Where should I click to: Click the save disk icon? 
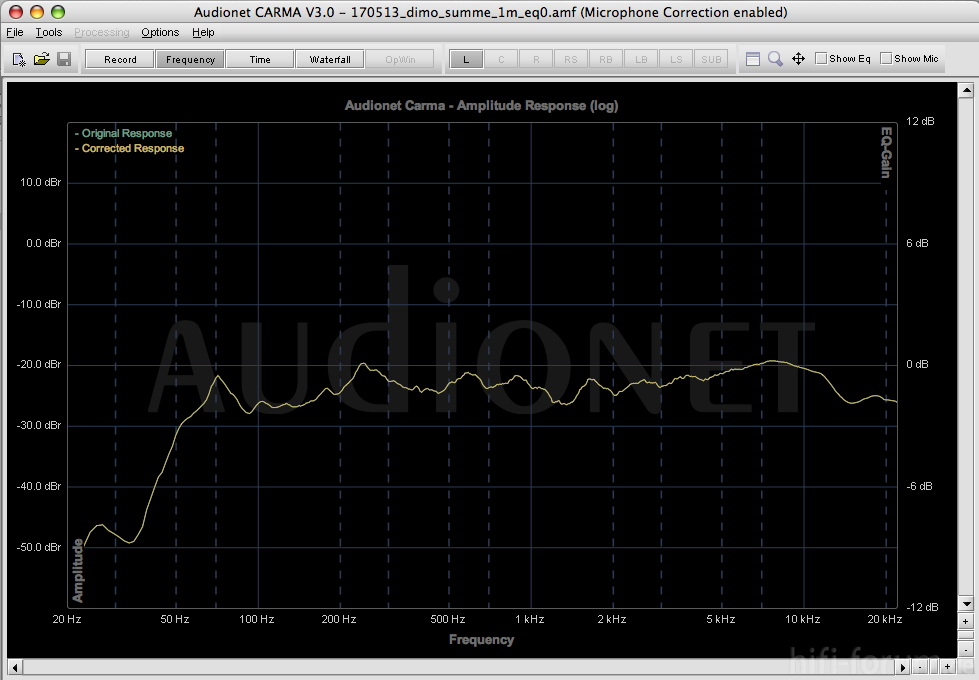pyautogui.click(x=64, y=59)
